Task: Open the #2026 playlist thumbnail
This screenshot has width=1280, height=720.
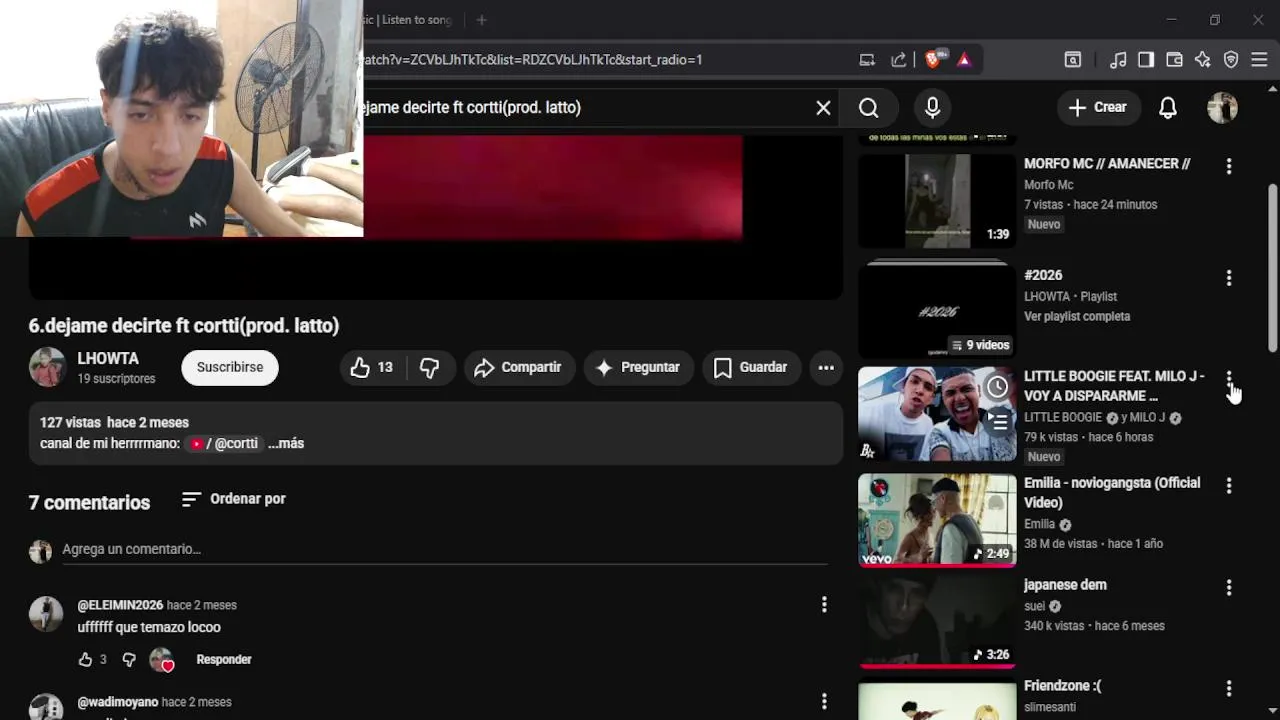Action: pyautogui.click(x=937, y=309)
